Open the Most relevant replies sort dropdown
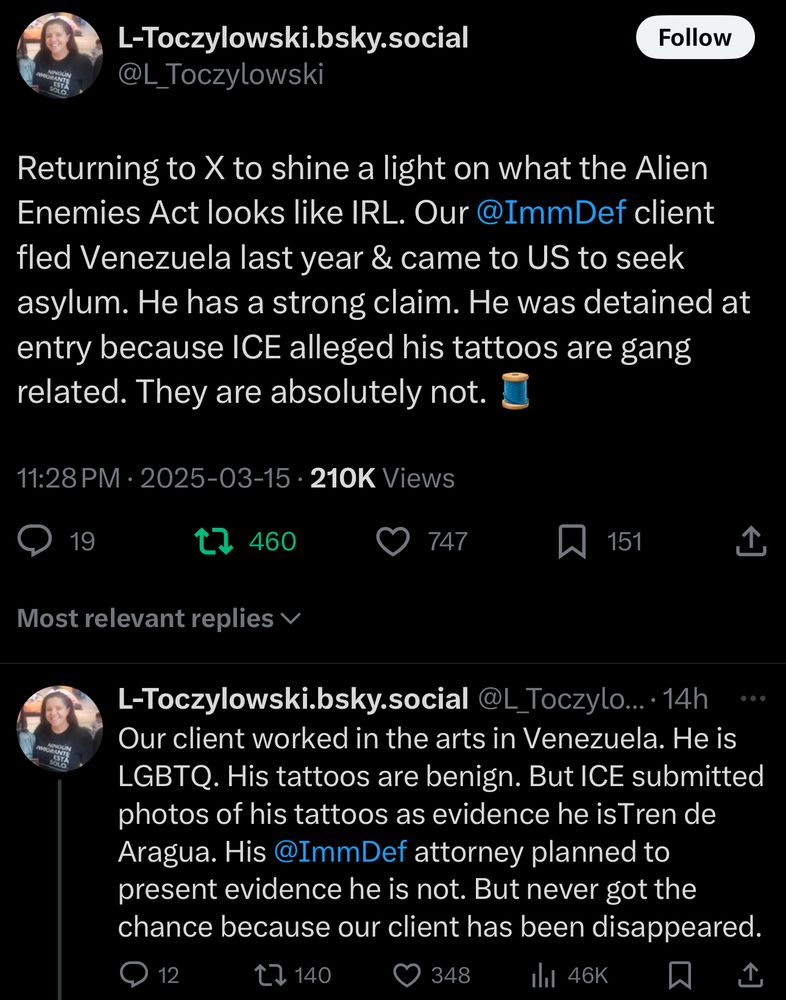The height and width of the screenshot is (1000, 786). click(159, 618)
